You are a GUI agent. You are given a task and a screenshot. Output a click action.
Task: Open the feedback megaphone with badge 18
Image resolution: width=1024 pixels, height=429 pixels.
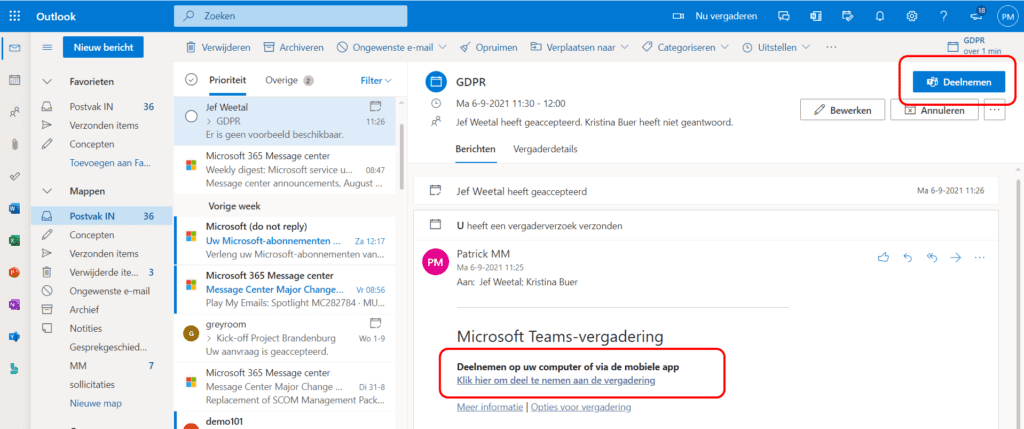coord(976,16)
